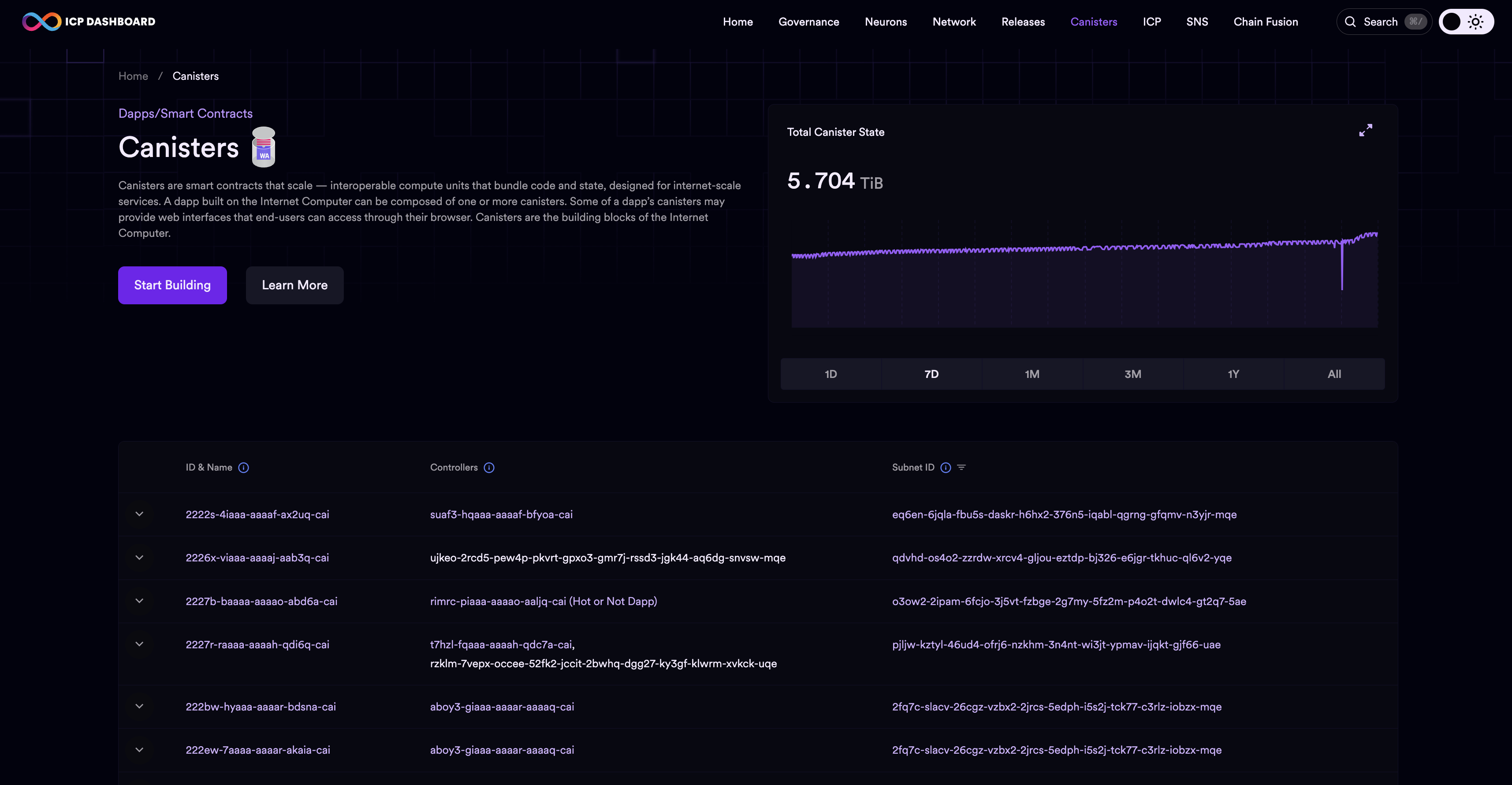Open subnet eq6en-6jqla-fbu5s link
Image resolution: width=1512 pixels, height=785 pixels.
1064,514
